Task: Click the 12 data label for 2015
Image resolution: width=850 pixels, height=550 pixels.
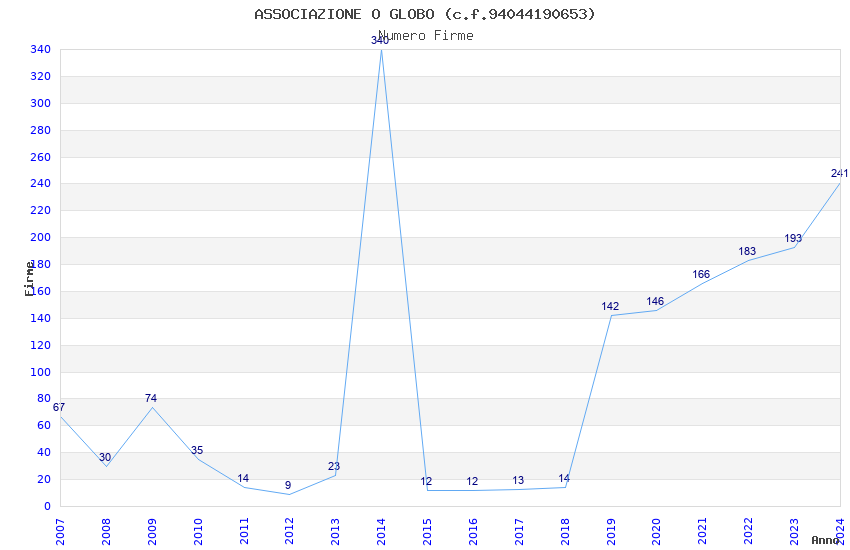Action: click(426, 481)
